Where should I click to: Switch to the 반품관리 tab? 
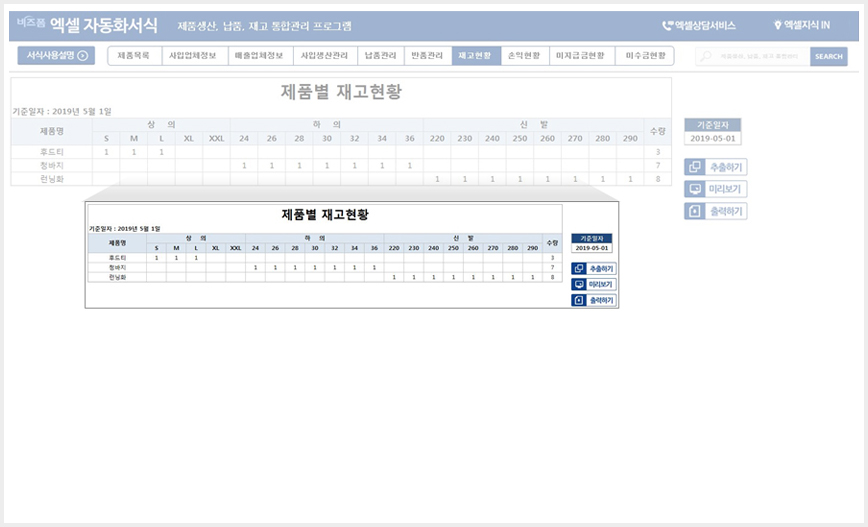coord(428,56)
